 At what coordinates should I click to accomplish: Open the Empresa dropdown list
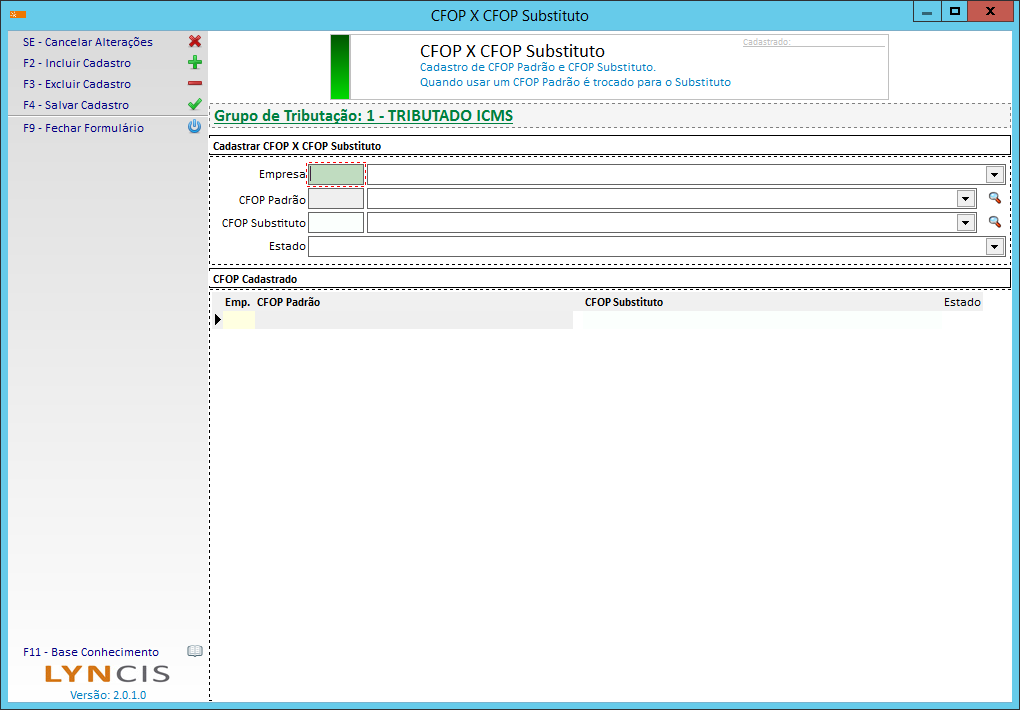click(x=994, y=175)
